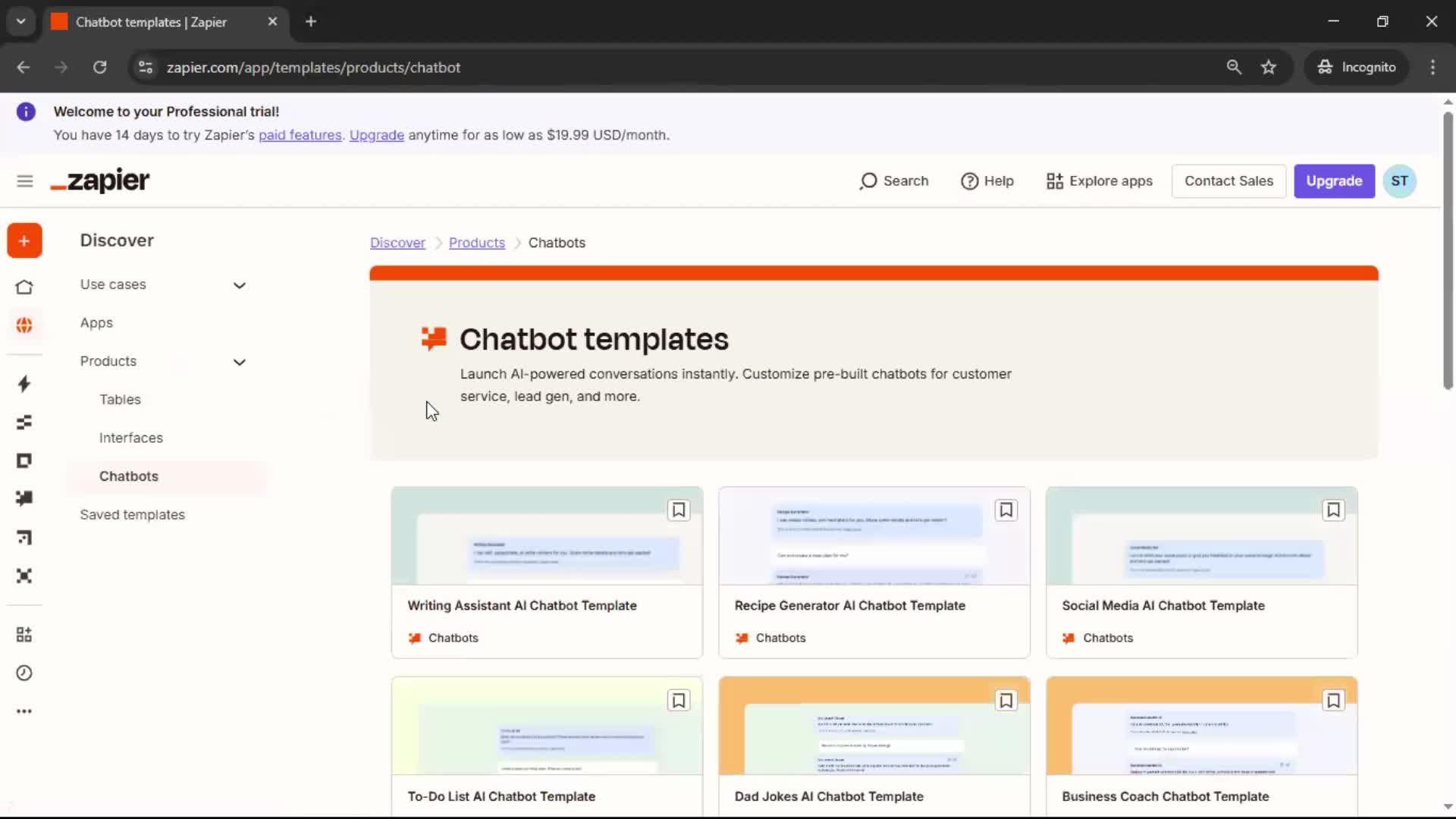Bookmark Recipe Generator AI Chatbot Template

(1006, 510)
